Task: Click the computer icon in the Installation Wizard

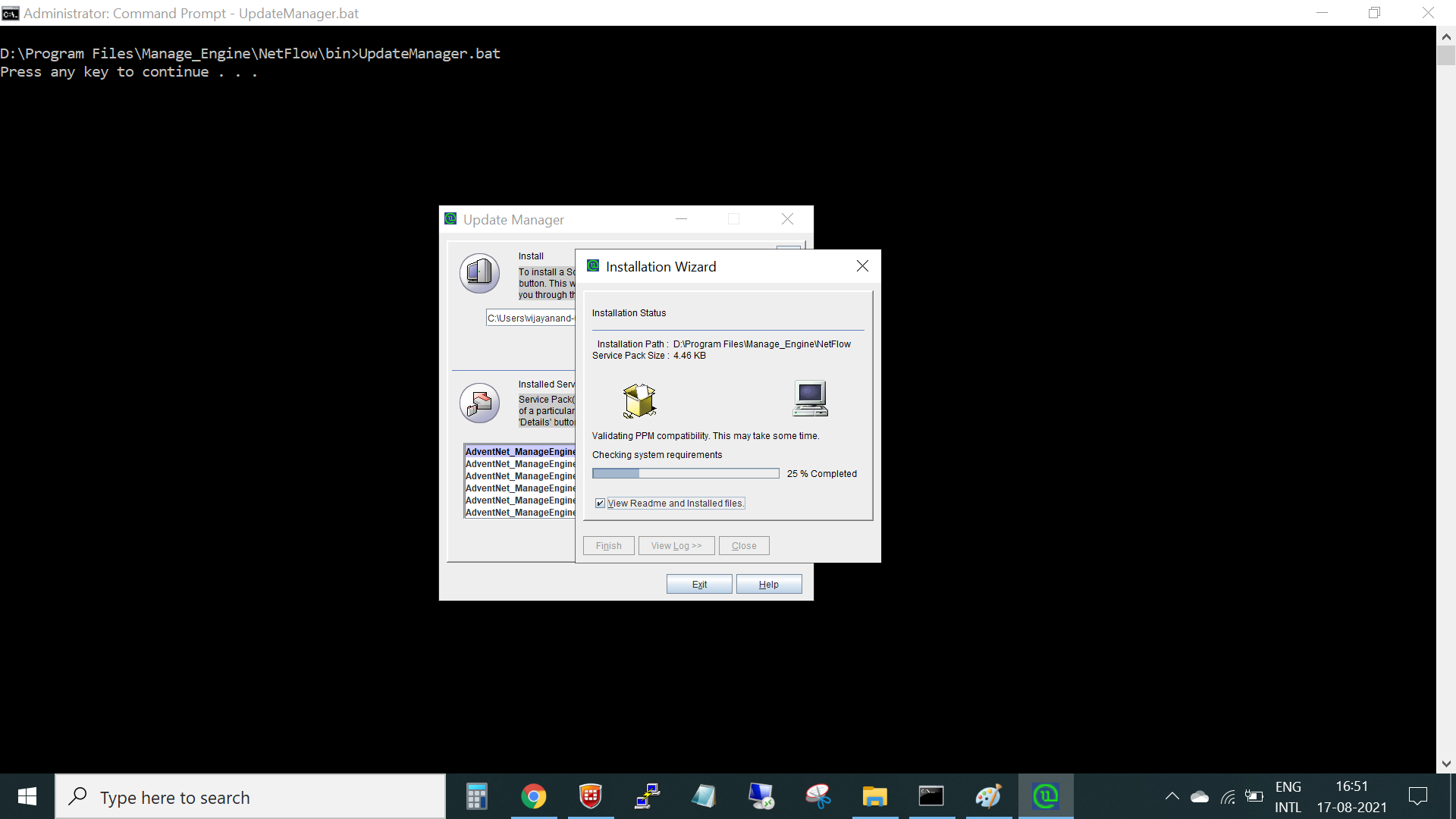Action: pos(810,398)
